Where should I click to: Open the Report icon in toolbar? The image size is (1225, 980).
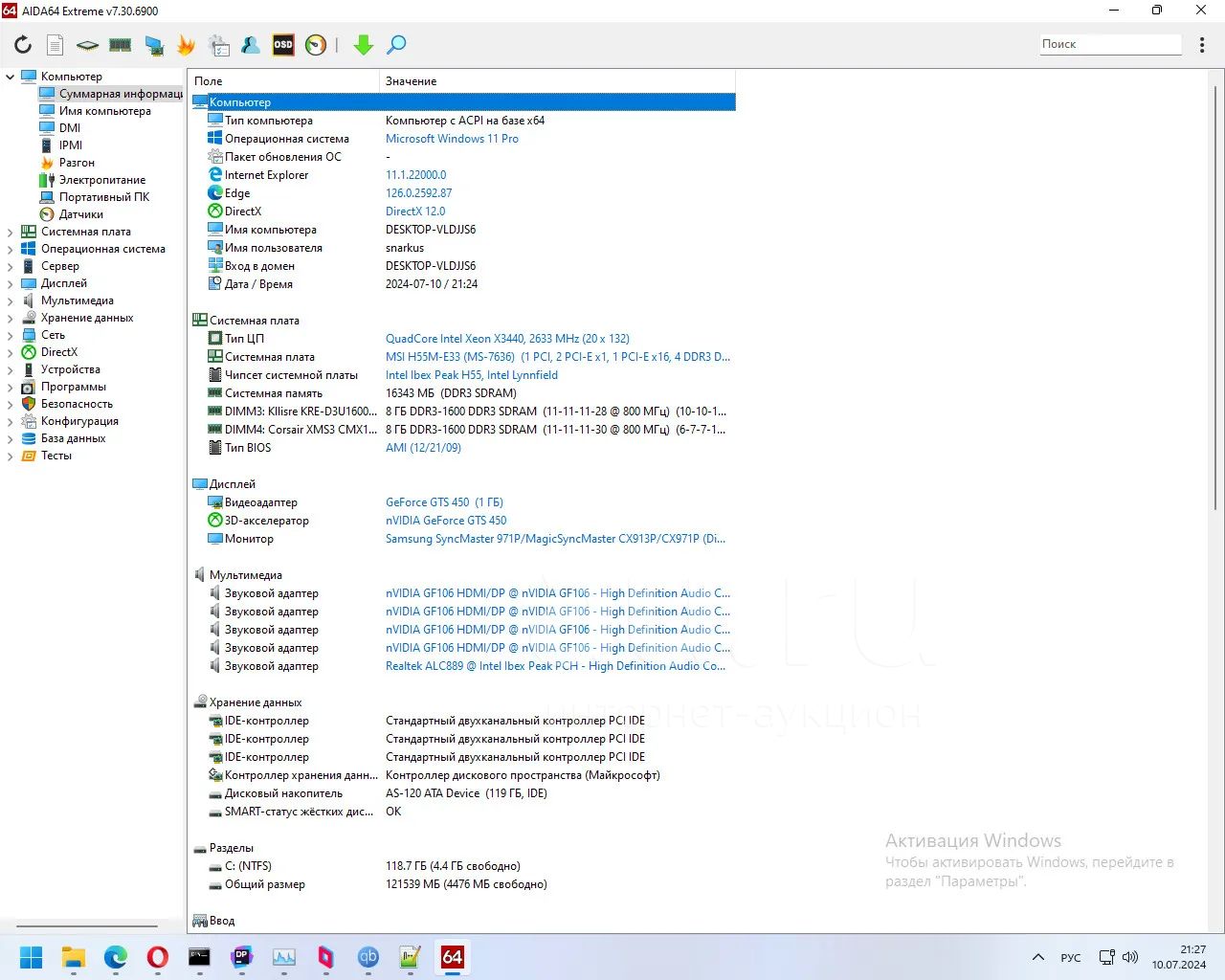56,45
